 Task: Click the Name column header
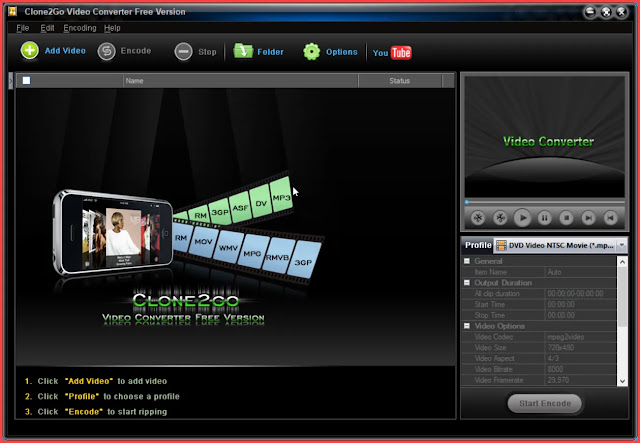point(241,80)
